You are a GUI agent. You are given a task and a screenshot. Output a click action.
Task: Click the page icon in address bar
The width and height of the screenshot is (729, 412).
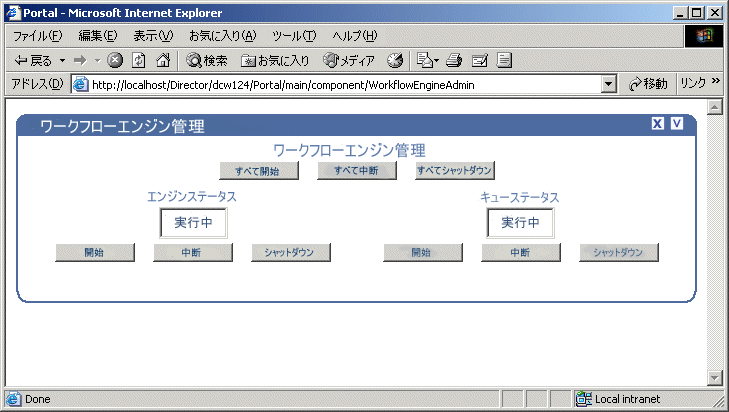80,85
